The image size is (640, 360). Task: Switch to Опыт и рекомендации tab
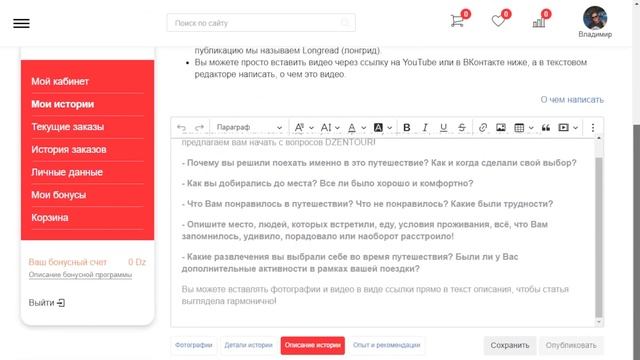point(387,345)
